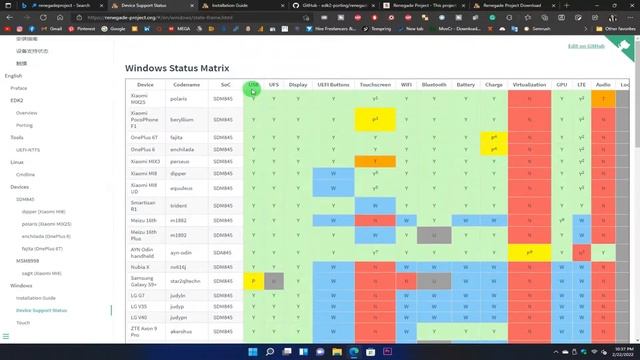Screen dimensions: 640x360
Task: Open polaris (Xiaomi MIX2S) sidebar entry
Action: click(x=47, y=224)
